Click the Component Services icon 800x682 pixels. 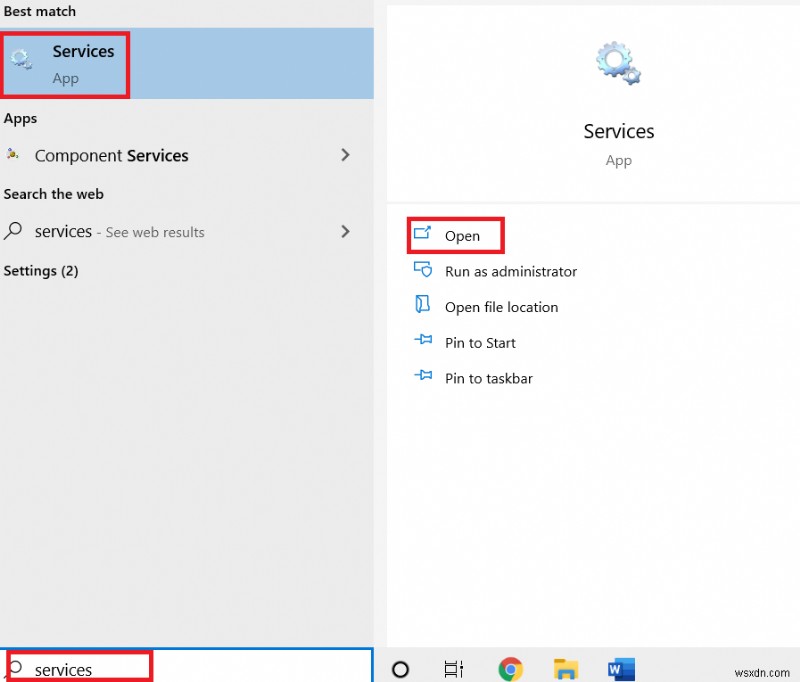pyautogui.click(x=13, y=153)
